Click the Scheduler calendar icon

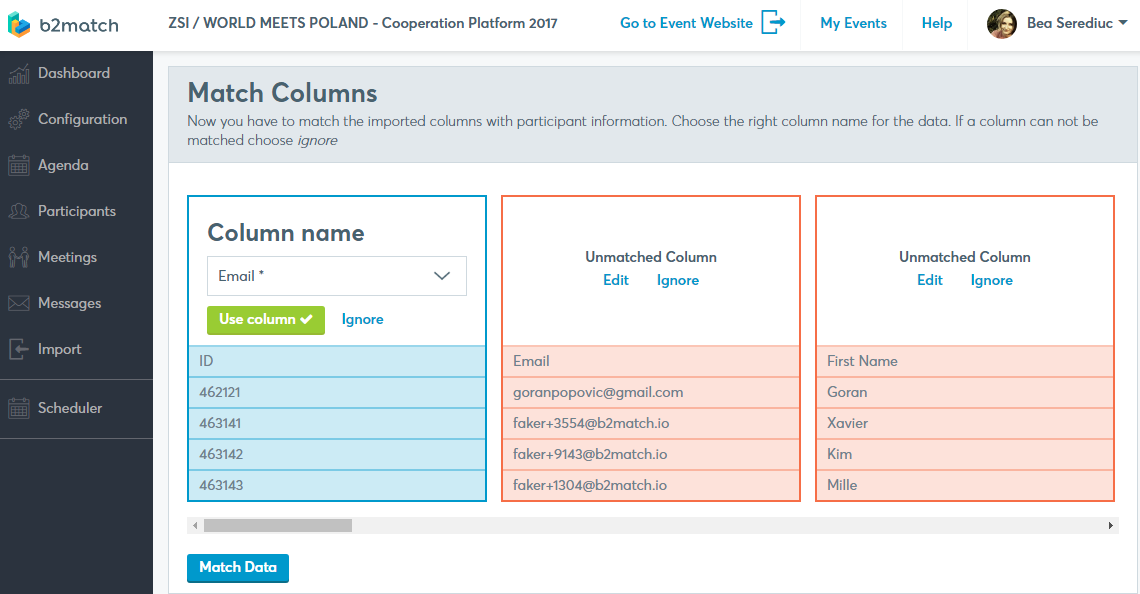point(18,408)
